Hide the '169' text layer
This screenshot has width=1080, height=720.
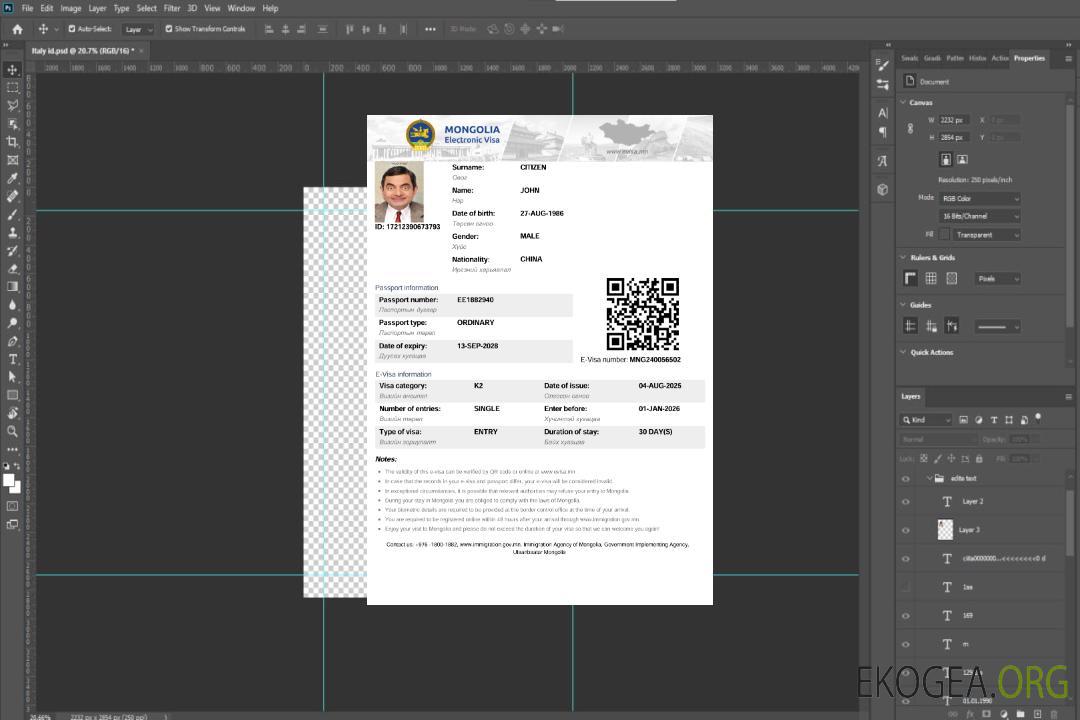coord(906,617)
